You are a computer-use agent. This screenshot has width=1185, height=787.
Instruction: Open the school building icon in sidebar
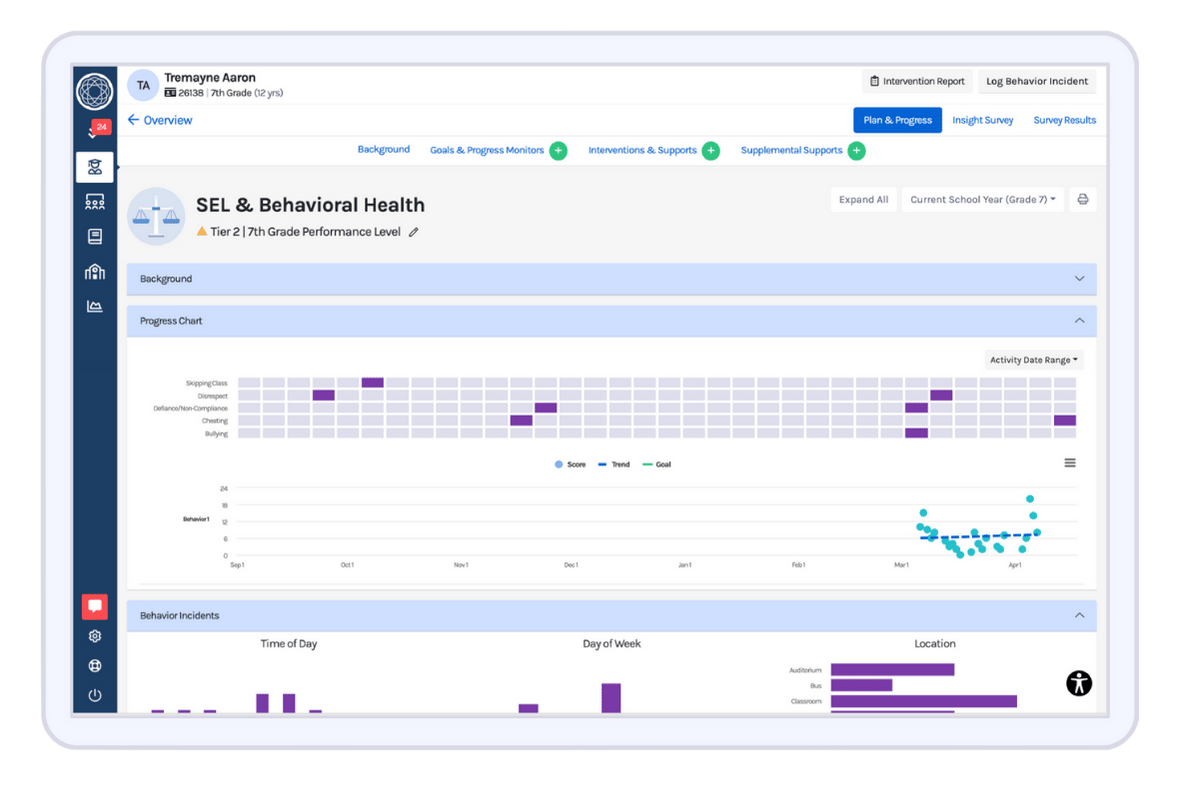[94, 271]
